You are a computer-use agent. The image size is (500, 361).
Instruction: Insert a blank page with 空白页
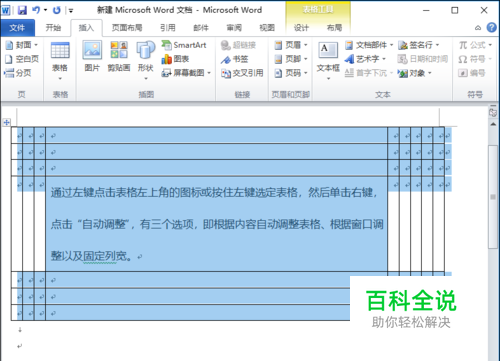22,59
